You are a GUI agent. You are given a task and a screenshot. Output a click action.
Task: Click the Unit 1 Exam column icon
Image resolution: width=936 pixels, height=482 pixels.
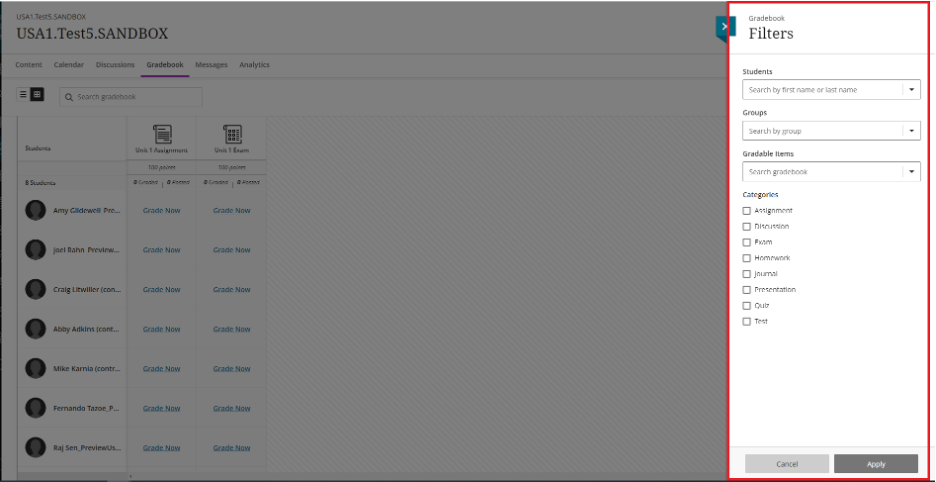(x=232, y=134)
